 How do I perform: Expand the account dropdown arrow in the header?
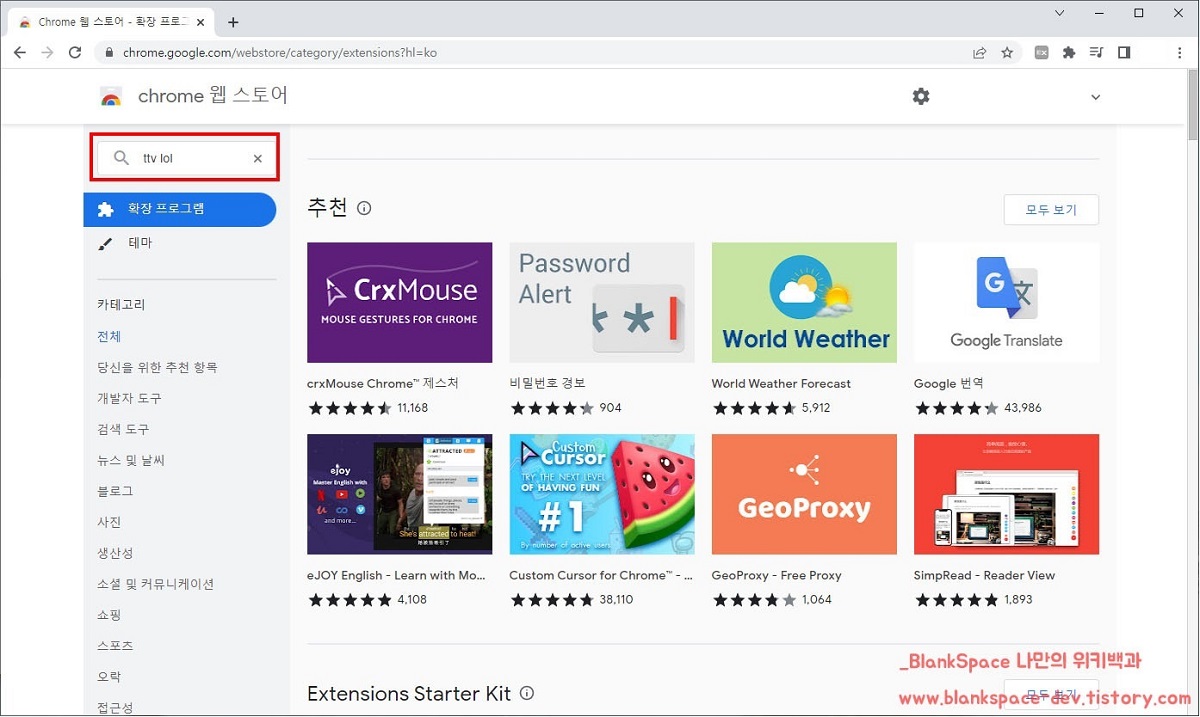pyautogui.click(x=1095, y=97)
